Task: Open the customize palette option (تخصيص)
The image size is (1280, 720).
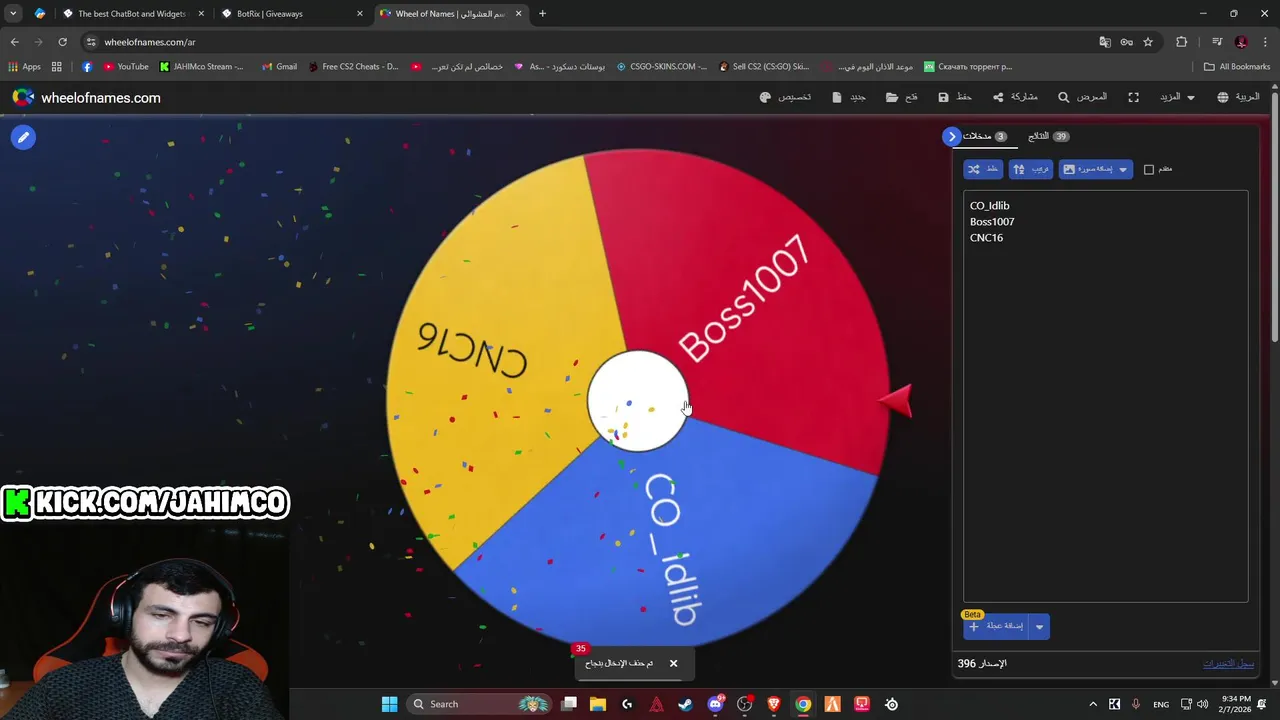Action: (785, 97)
